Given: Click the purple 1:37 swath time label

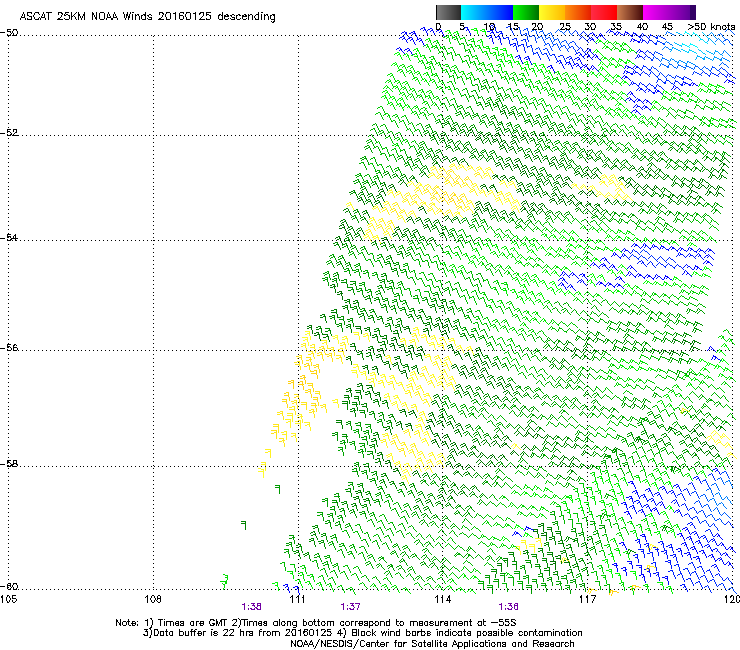Looking at the screenshot, I should (x=351, y=607).
